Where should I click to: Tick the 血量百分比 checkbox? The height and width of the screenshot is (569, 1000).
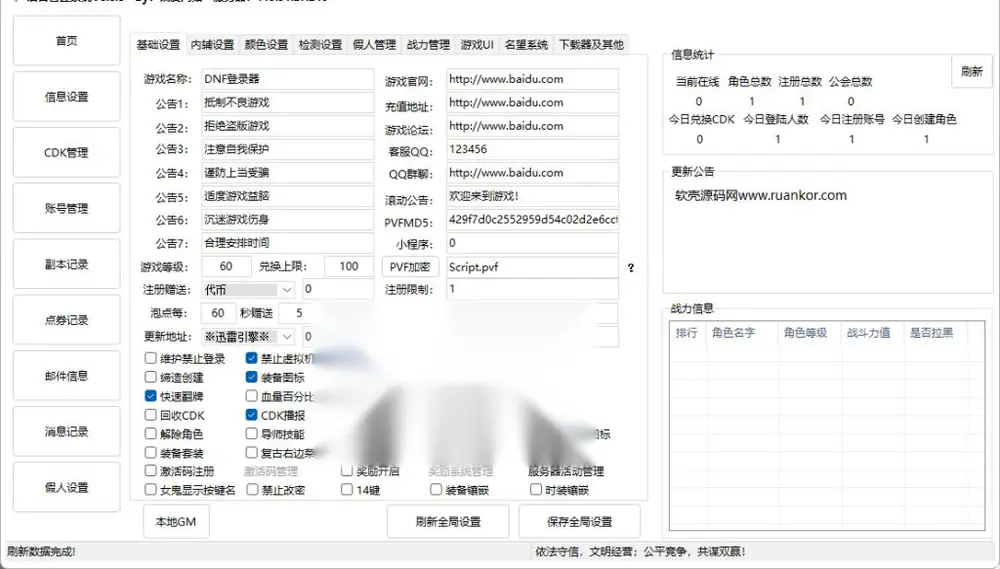pyautogui.click(x=251, y=396)
